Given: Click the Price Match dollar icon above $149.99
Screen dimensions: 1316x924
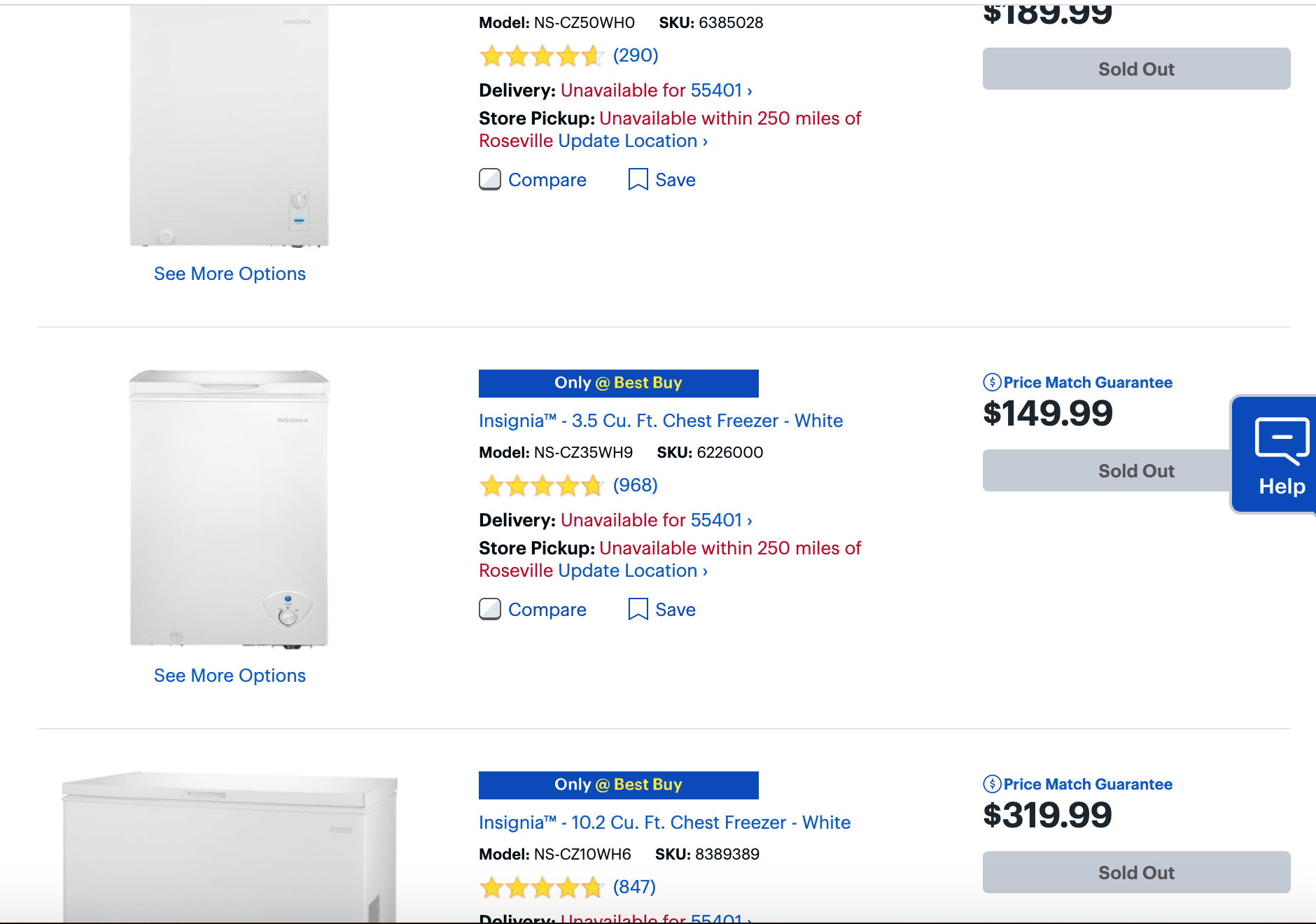Looking at the screenshot, I should [x=992, y=382].
